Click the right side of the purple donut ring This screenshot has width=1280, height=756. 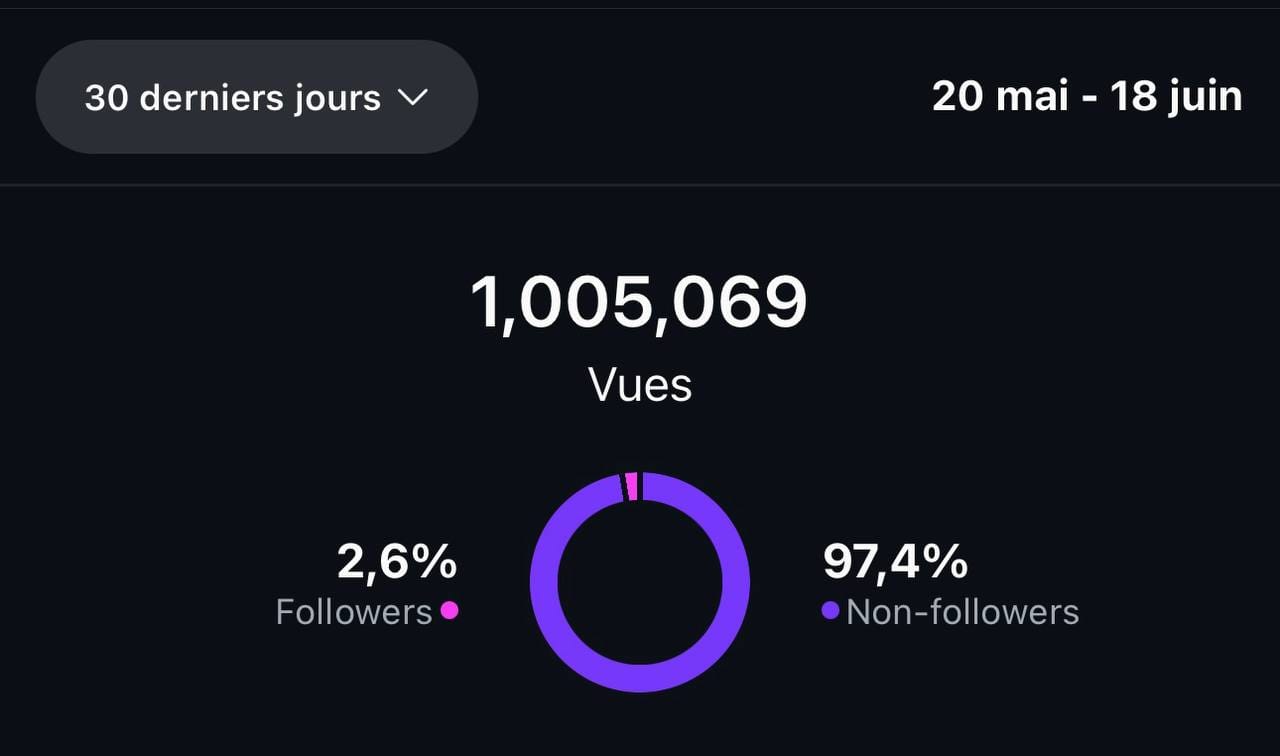point(736,582)
